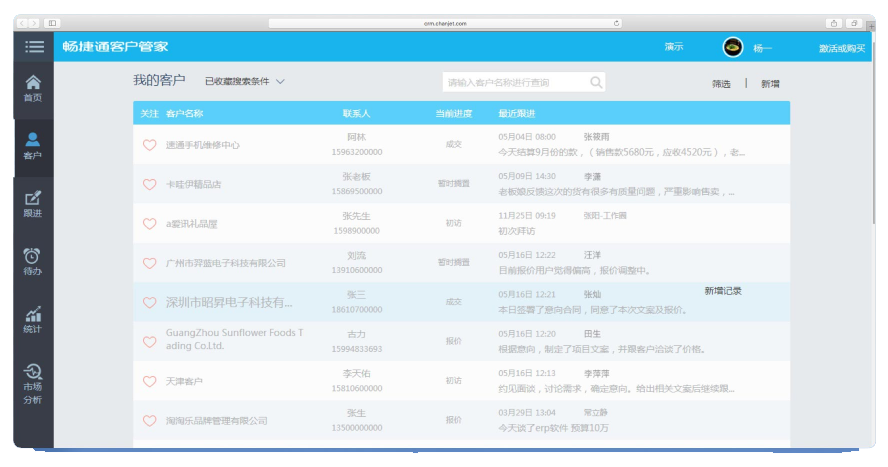This screenshot has height=467, width=888.
Task: Reload page with the refresh icon
Action: 616,23
